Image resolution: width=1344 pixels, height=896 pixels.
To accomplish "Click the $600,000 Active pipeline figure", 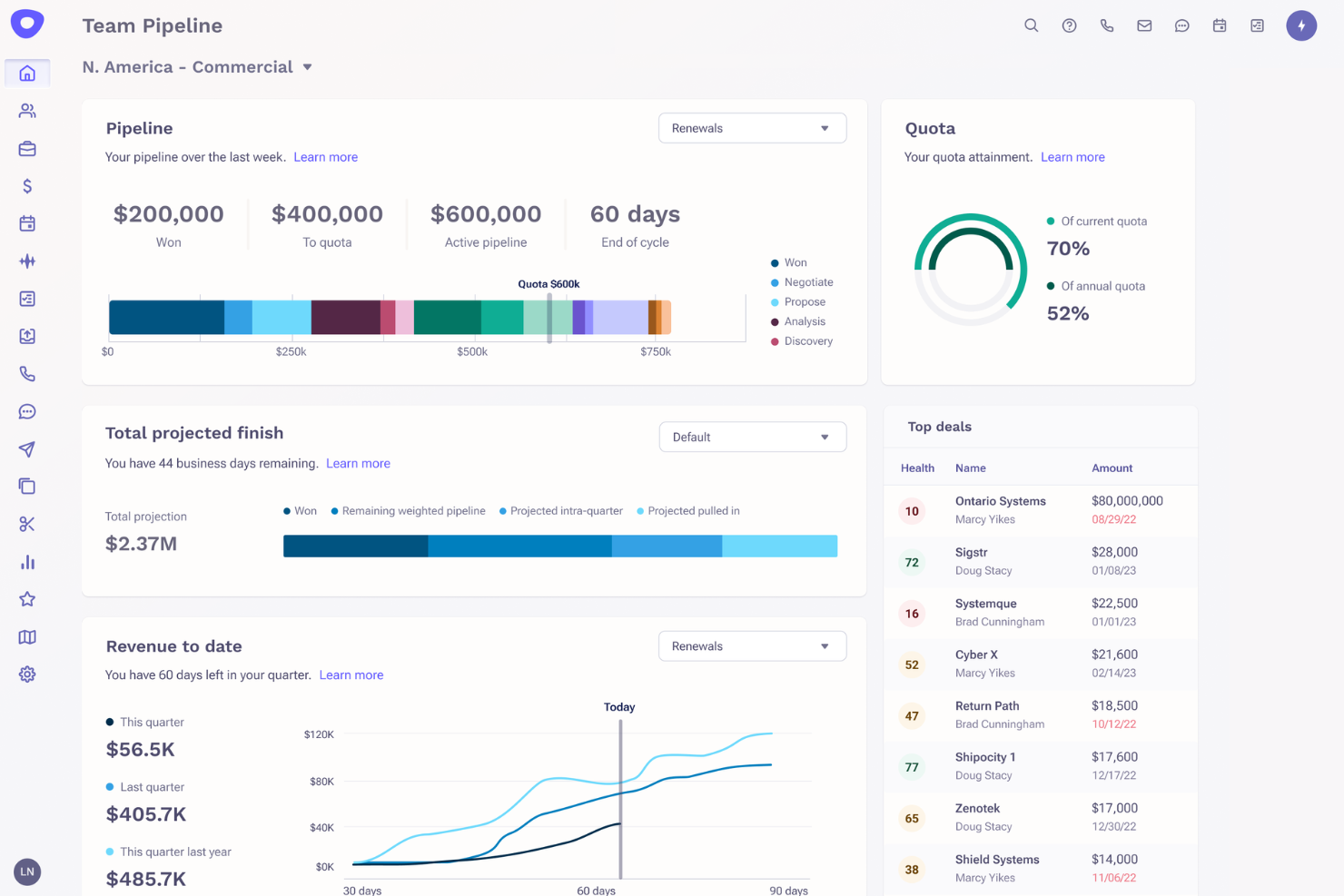I will click(x=486, y=214).
